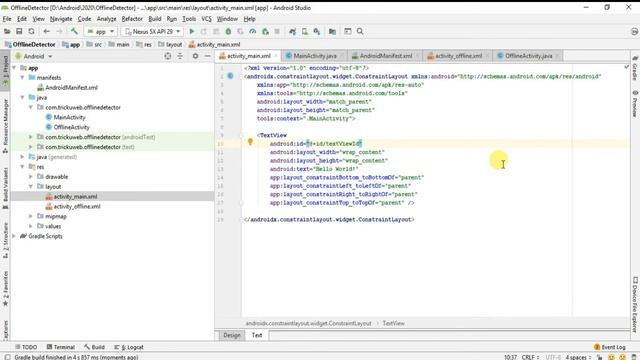640x360 pixels.
Task: Collapse the layout folder
Action: tap(31, 187)
